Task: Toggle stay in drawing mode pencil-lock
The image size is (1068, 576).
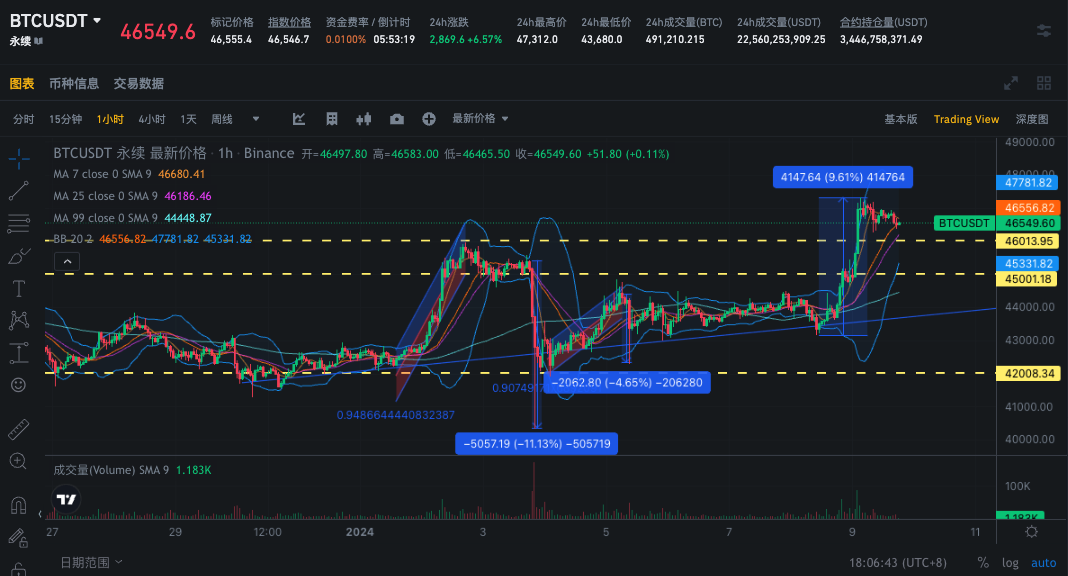Action: click(18, 538)
